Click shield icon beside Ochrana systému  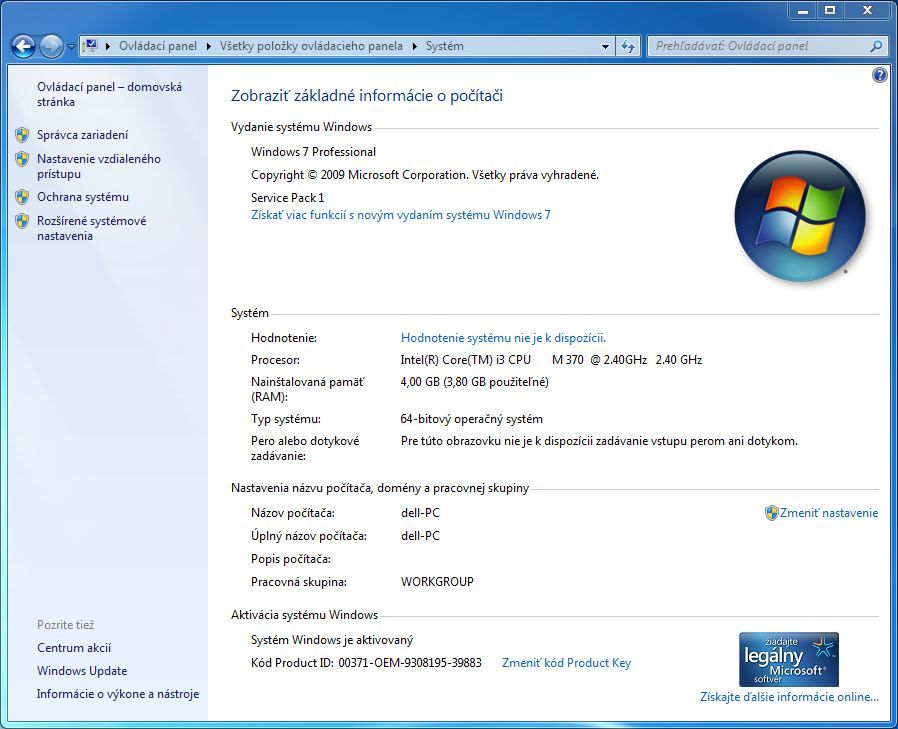coord(22,197)
